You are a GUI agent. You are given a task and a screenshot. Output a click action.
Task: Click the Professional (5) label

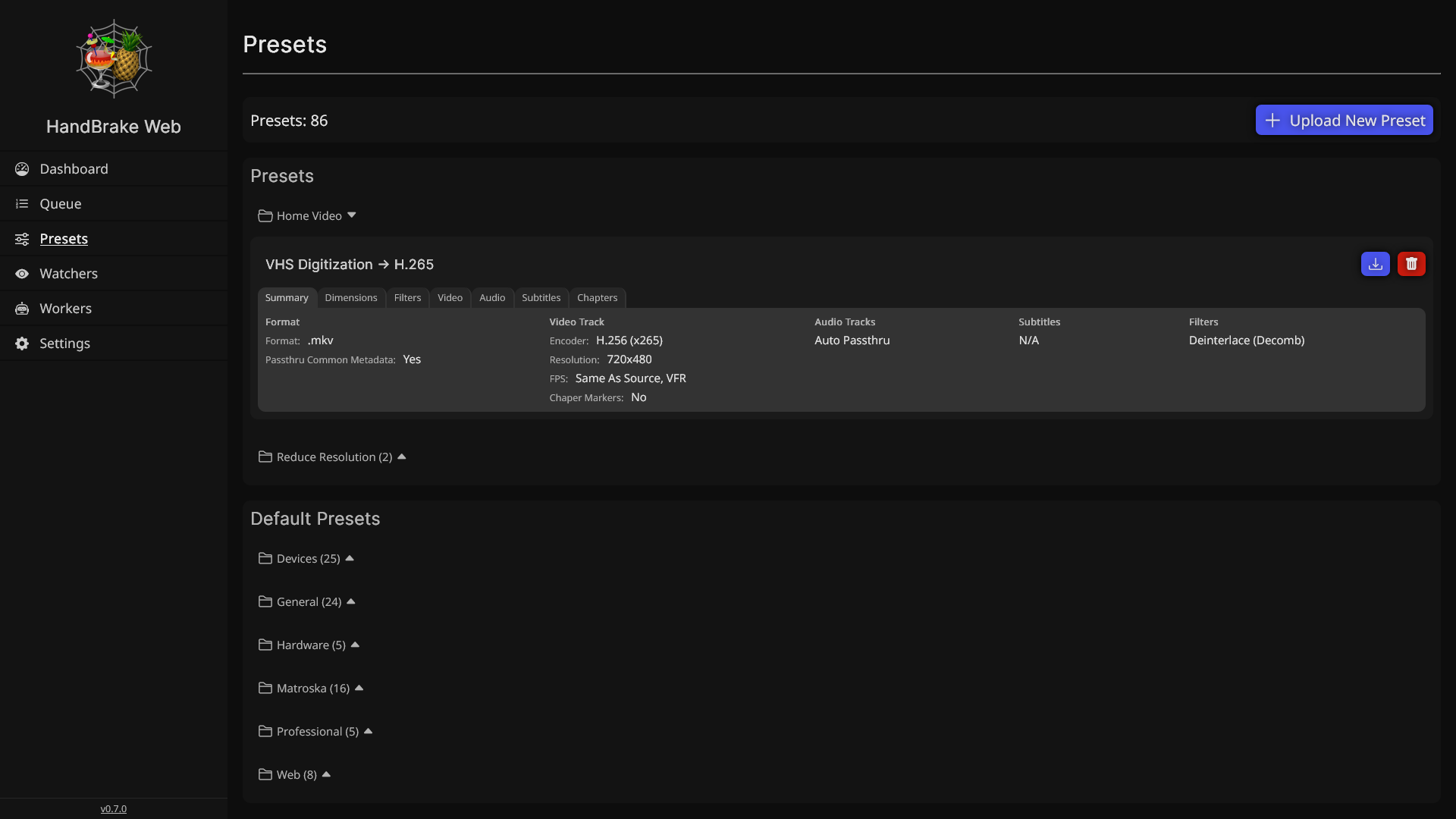point(318,732)
